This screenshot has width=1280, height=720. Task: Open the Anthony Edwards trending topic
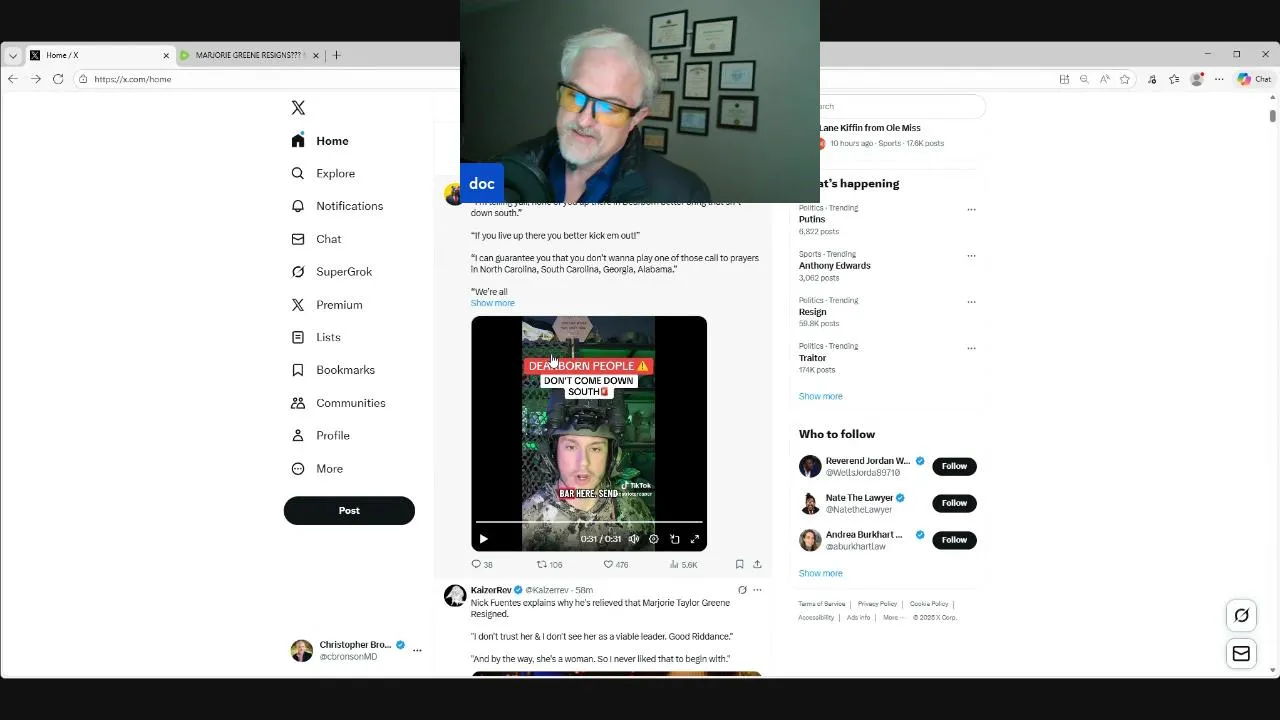(835, 266)
